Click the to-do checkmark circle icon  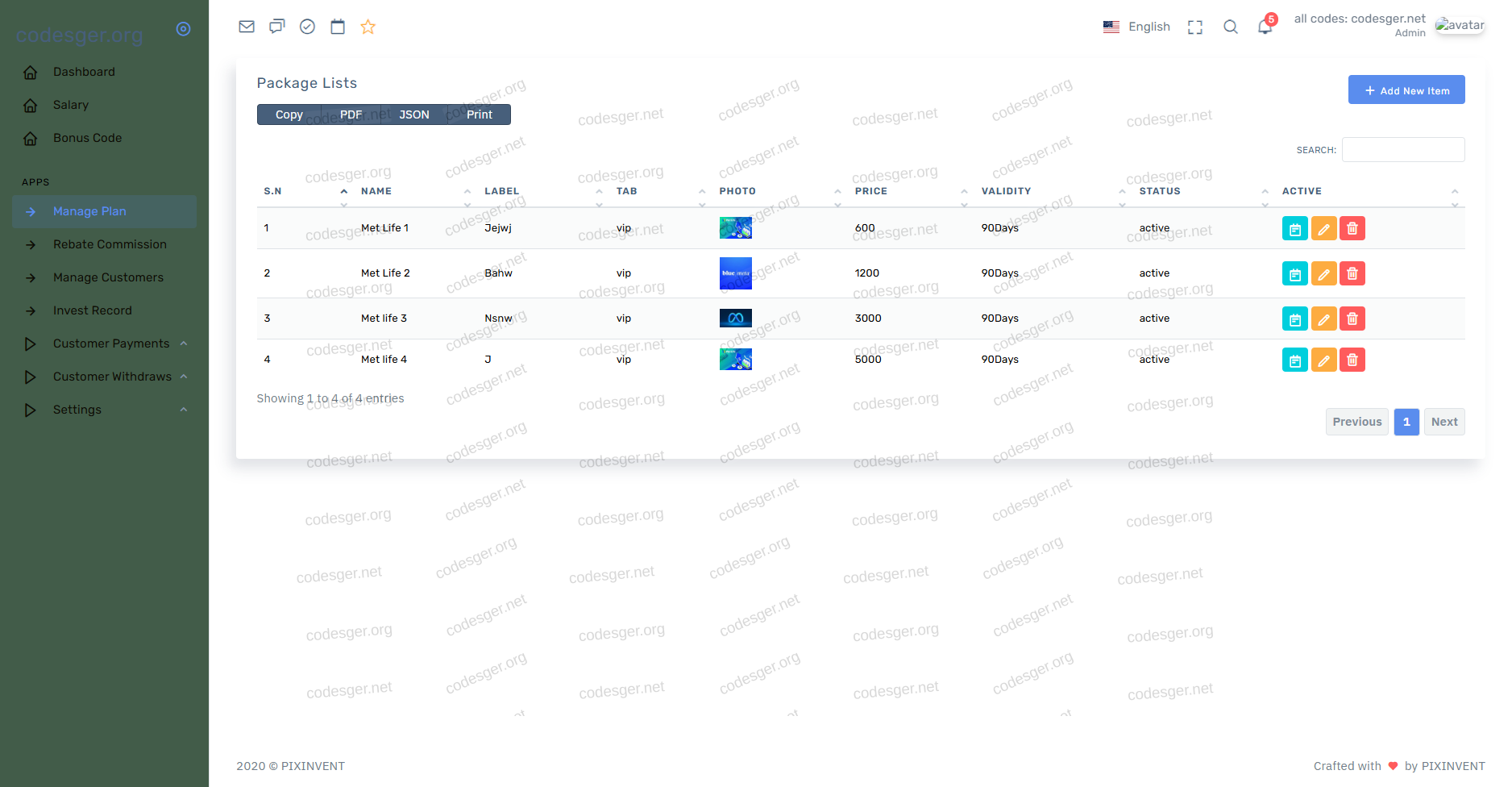point(307,27)
